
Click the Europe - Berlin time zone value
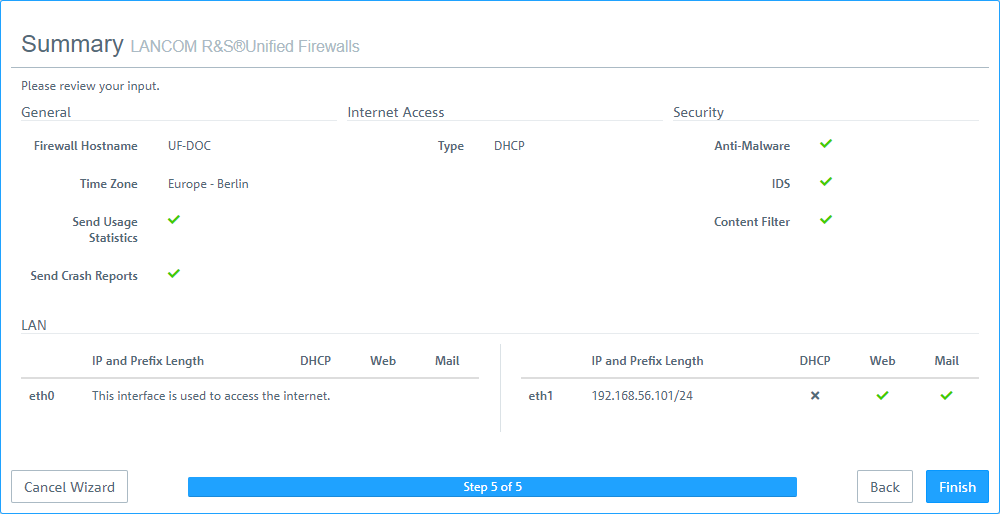[208, 184]
